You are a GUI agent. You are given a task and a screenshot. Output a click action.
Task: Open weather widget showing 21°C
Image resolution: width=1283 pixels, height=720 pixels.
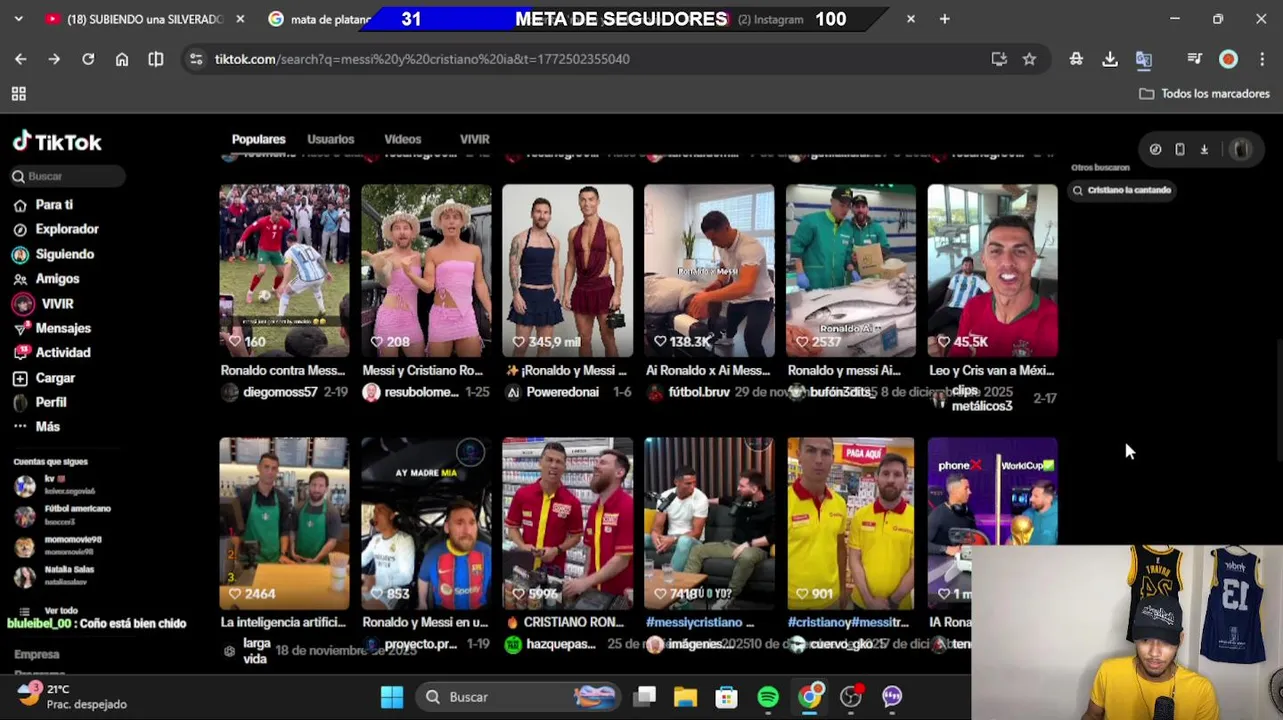coord(72,697)
